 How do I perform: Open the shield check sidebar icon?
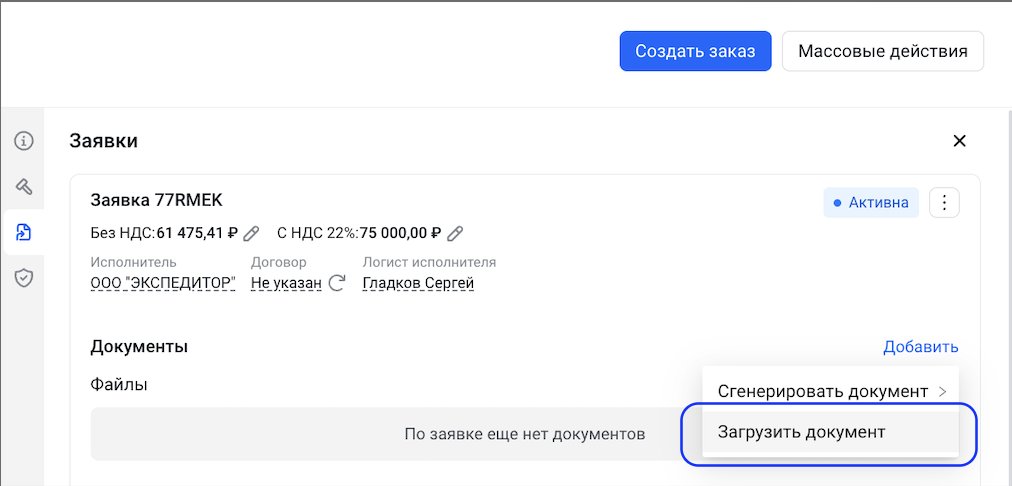tap(24, 278)
